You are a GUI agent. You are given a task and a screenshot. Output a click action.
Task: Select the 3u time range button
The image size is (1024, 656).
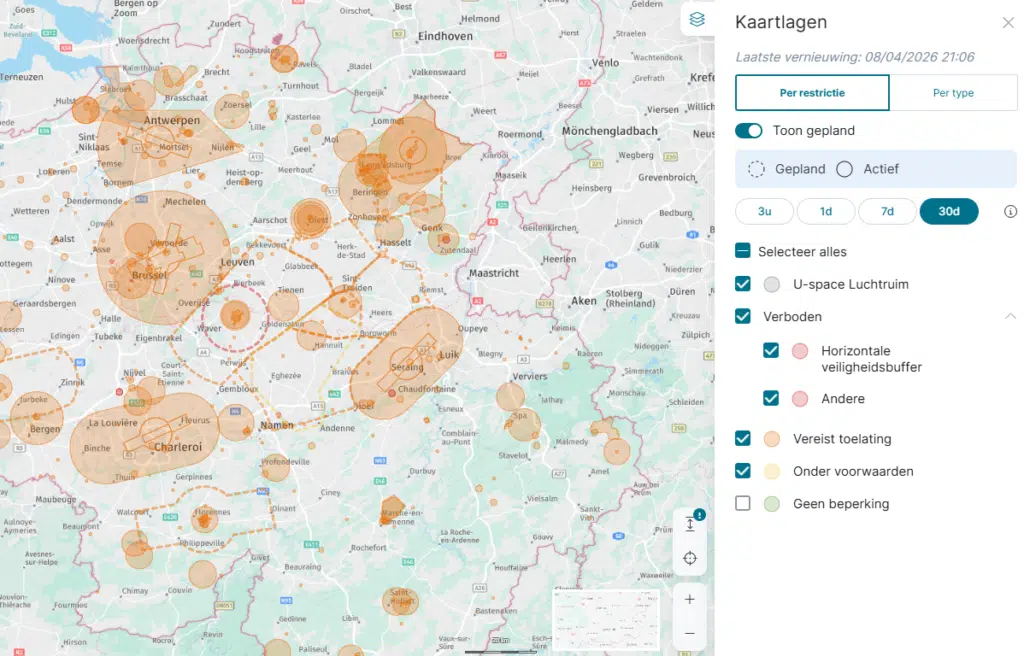click(764, 212)
